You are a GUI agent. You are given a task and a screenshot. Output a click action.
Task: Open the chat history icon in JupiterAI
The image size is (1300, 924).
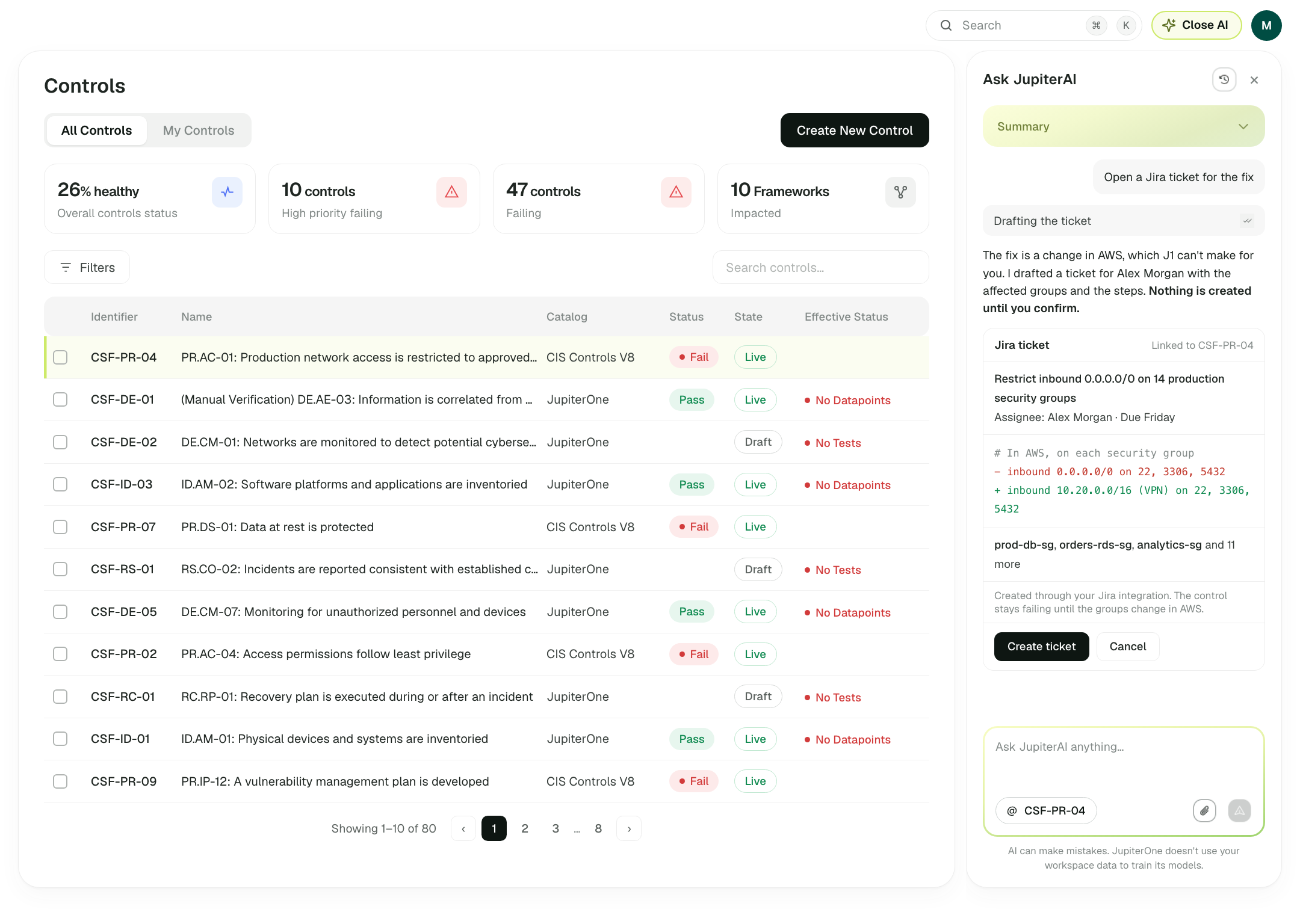[x=1224, y=79]
